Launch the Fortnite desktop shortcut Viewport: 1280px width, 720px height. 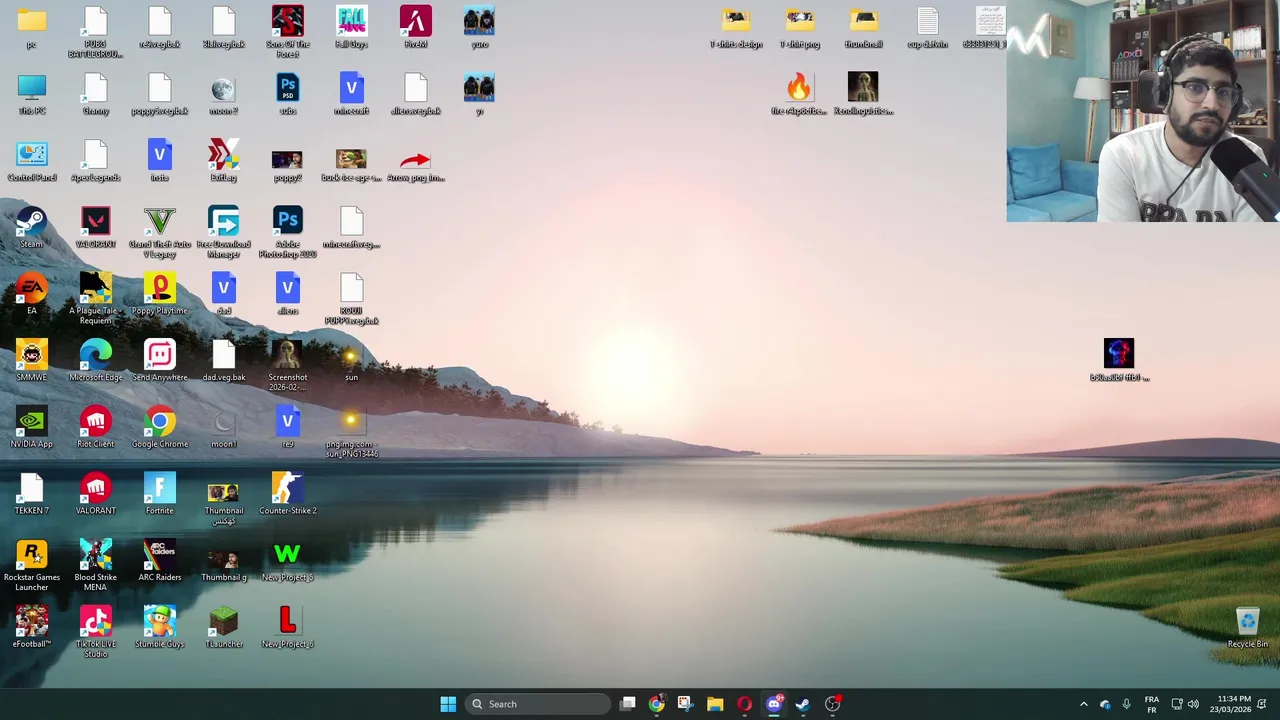pos(160,494)
